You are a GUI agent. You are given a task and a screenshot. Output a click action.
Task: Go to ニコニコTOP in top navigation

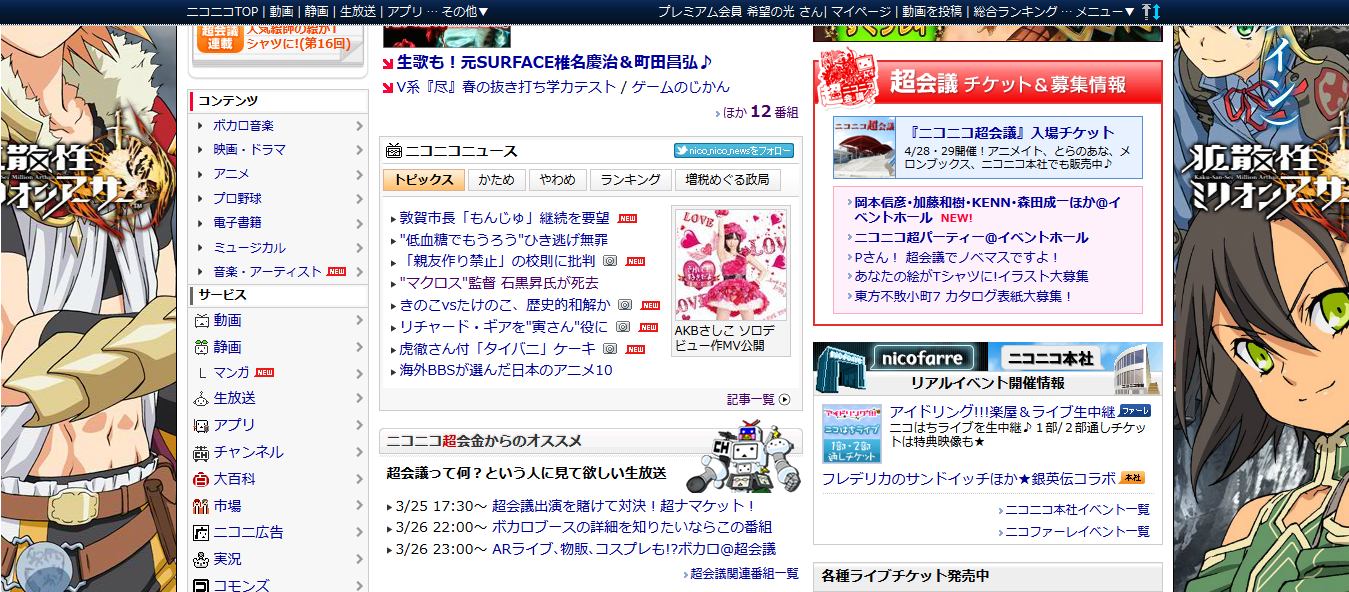222,11
